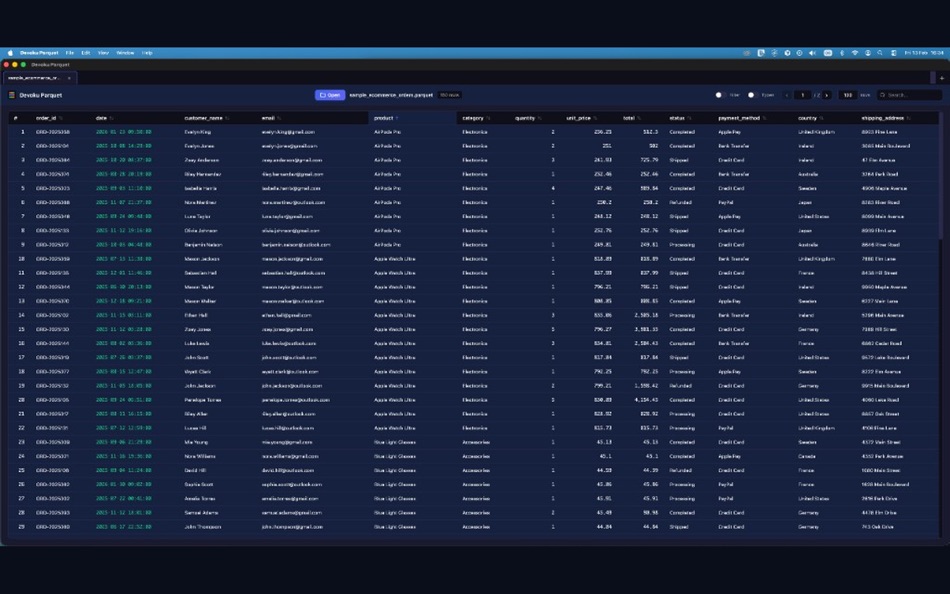
Task: Click total 4,154.43 in Penelope Torres row
Action: [x=646, y=400]
